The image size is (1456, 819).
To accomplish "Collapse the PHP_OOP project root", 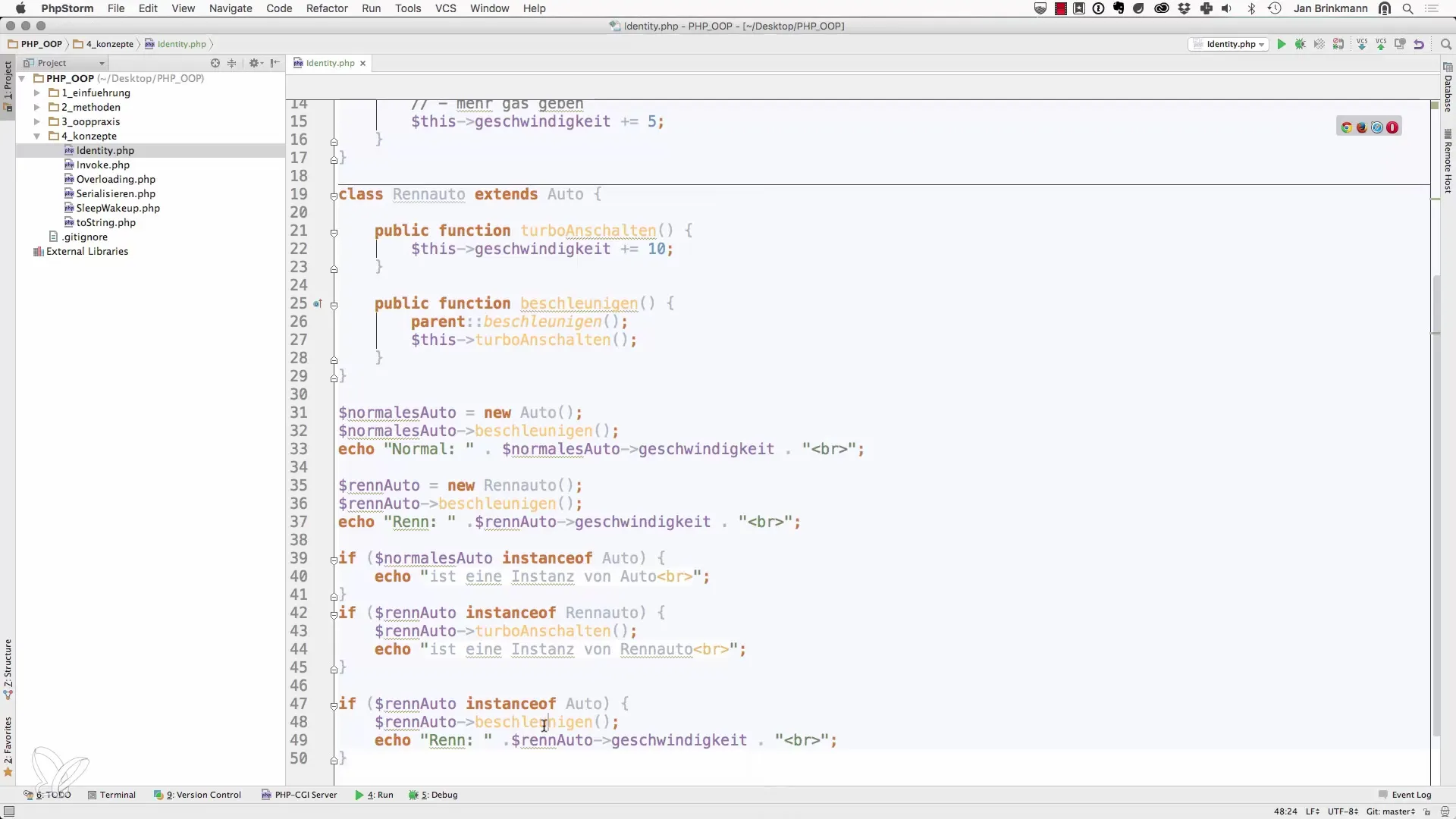I will (22, 78).
